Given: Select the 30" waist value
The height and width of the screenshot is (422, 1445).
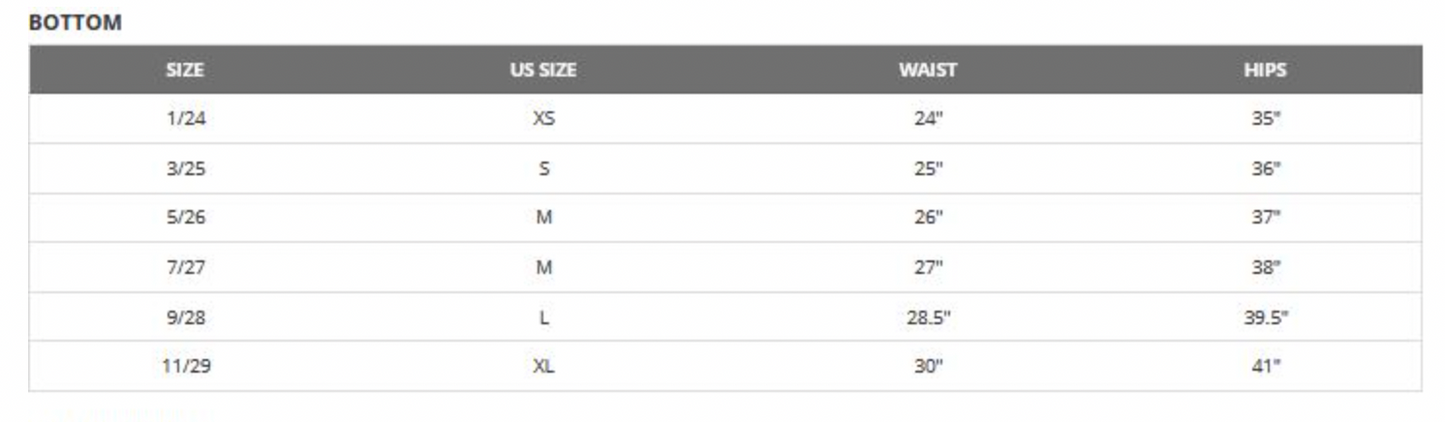Looking at the screenshot, I should tap(927, 366).
